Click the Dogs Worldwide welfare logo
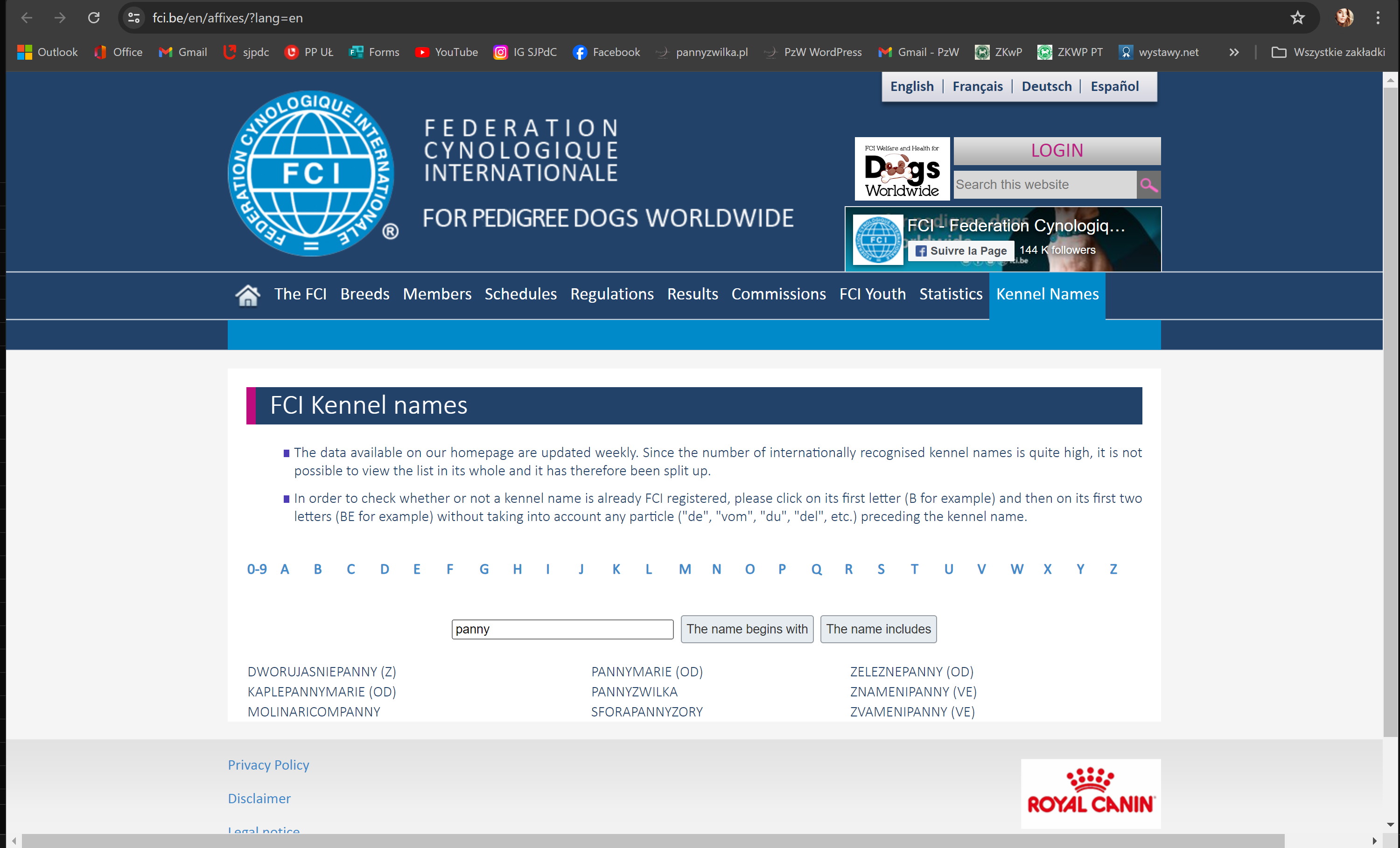The width and height of the screenshot is (1400, 848). pyautogui.click(x=902, y=169)
